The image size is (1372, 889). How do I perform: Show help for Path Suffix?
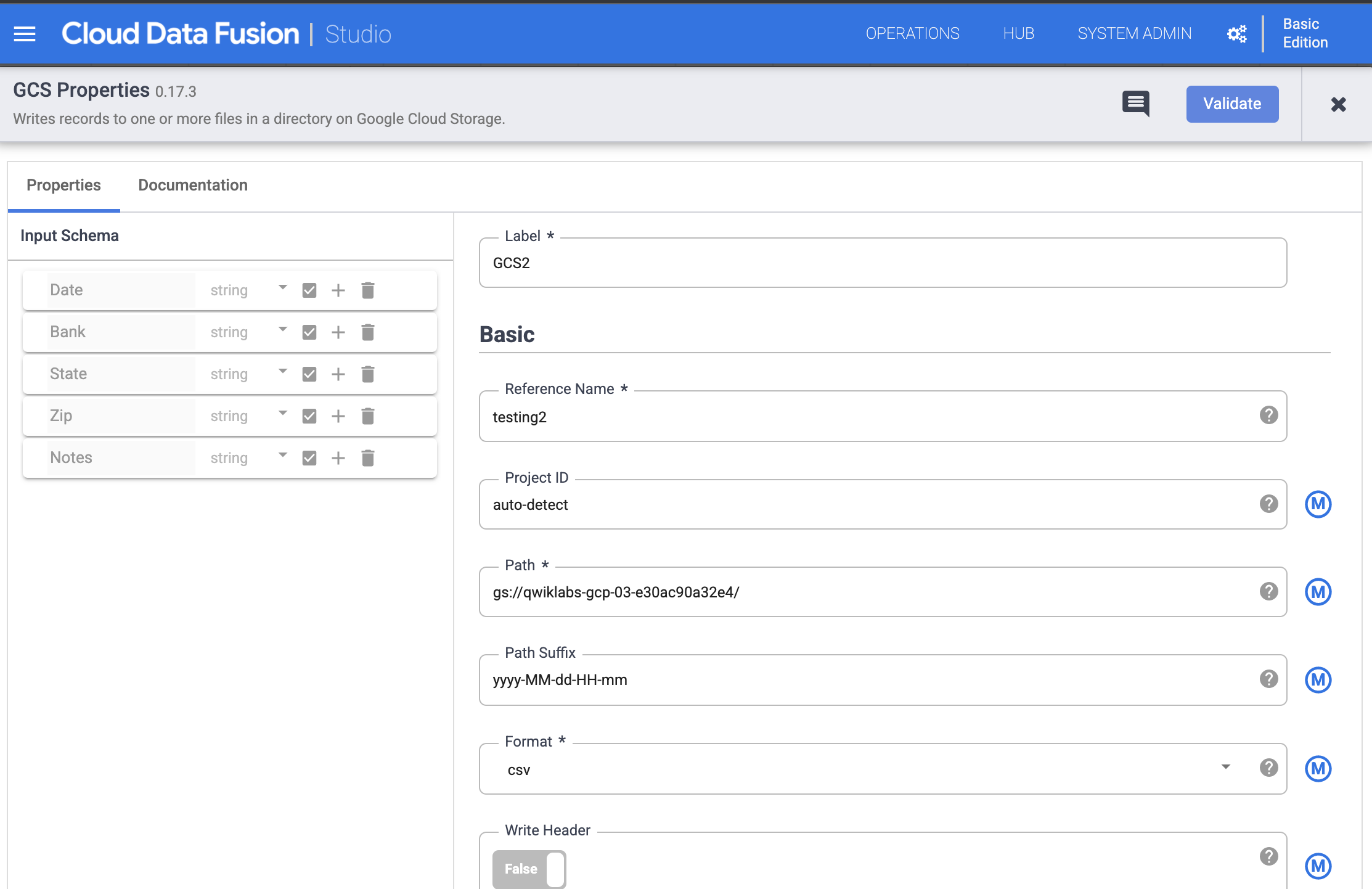pos(1268,679)
